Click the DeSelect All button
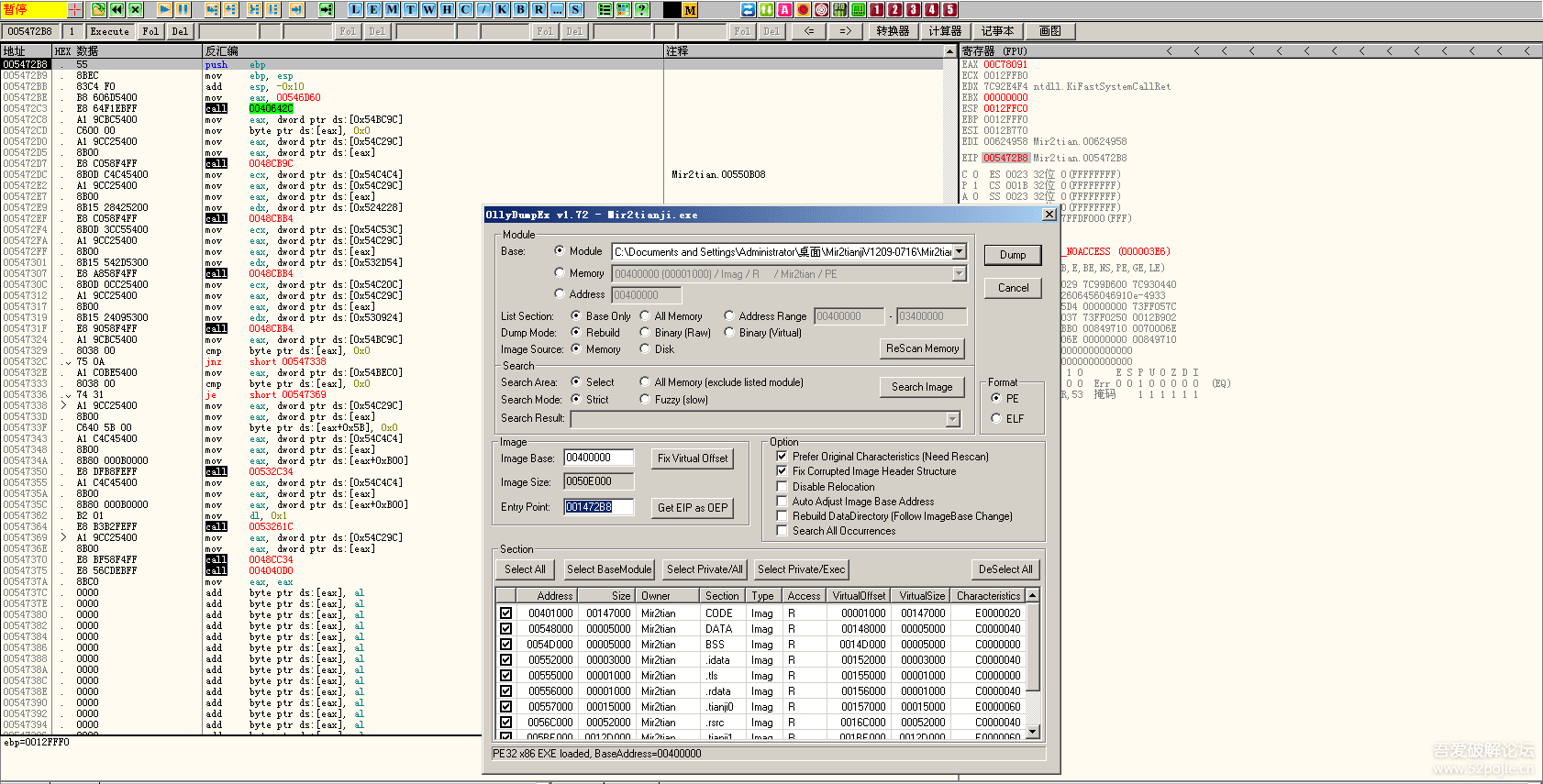This screenshot has width=1543, height=784. [x=1005, y=569]
